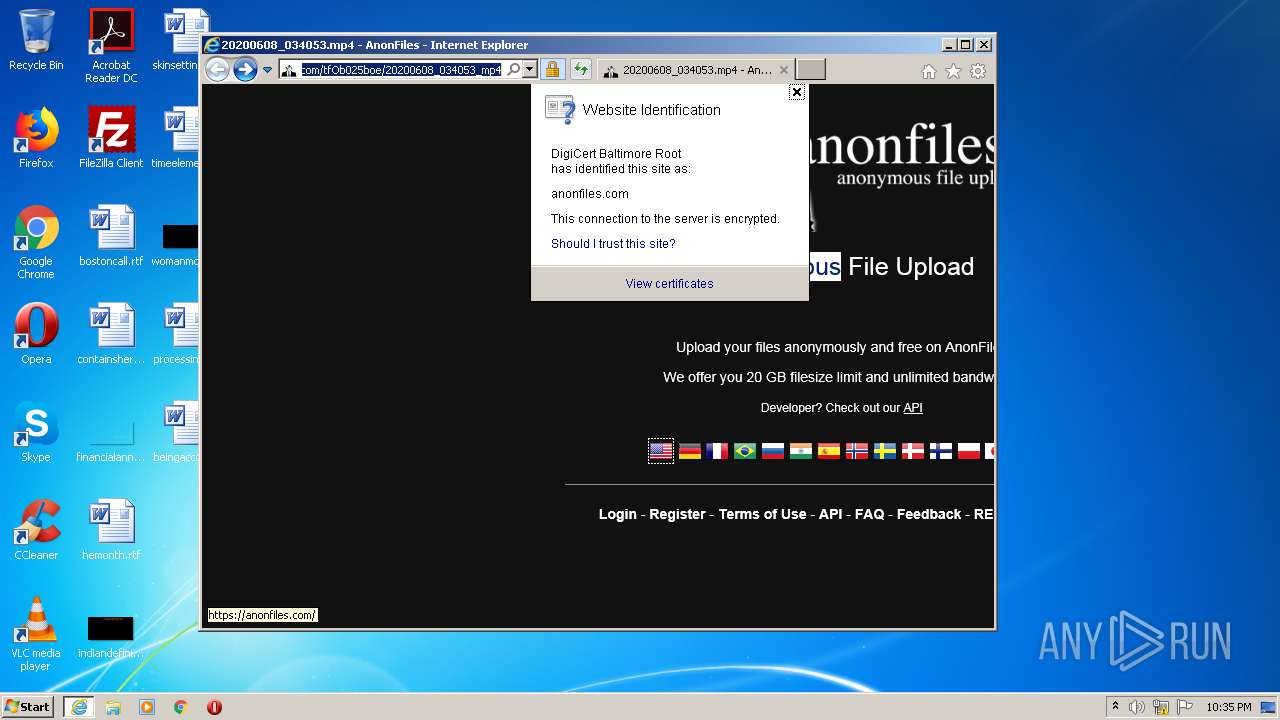
Task: Open the FAQ footer link
Action: click(869, 514)
